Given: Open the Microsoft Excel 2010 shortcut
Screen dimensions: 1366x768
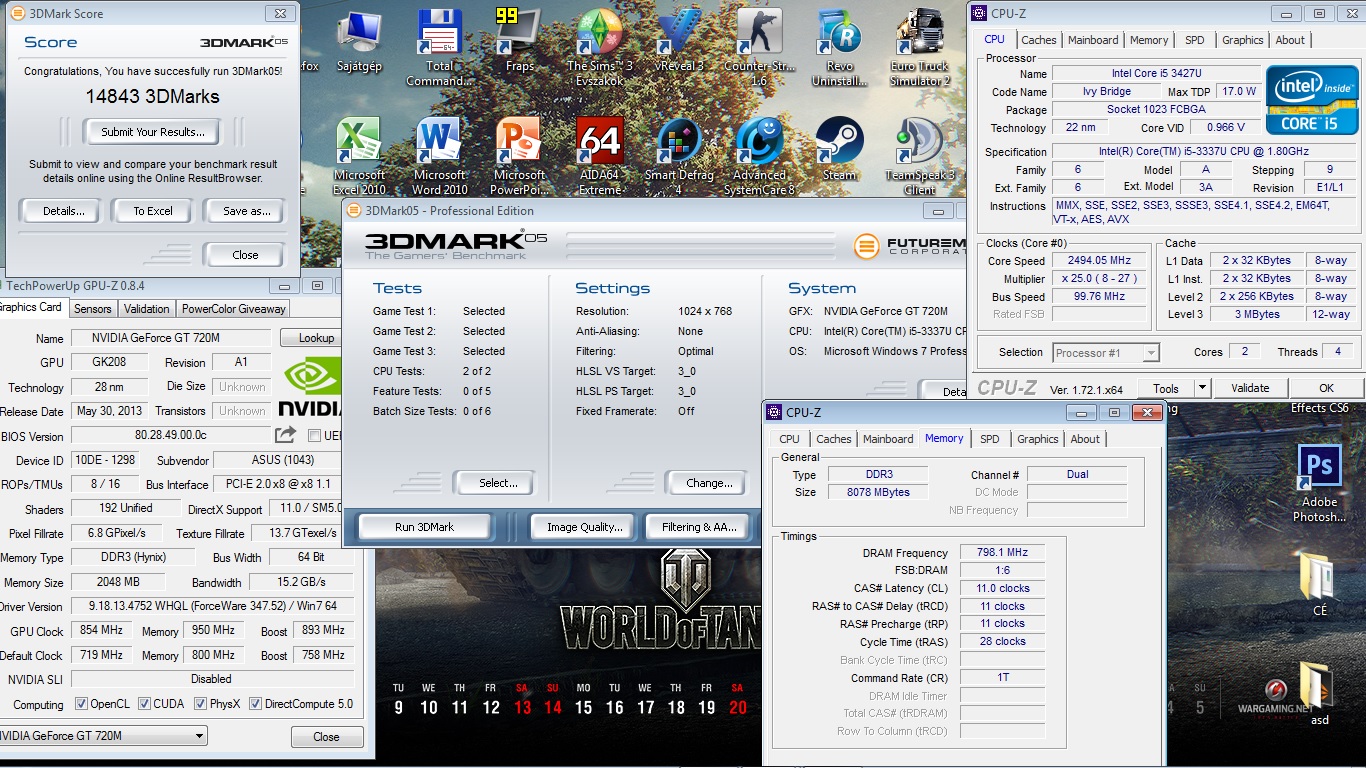Looking at the screenshot, I should click(359, 155).
